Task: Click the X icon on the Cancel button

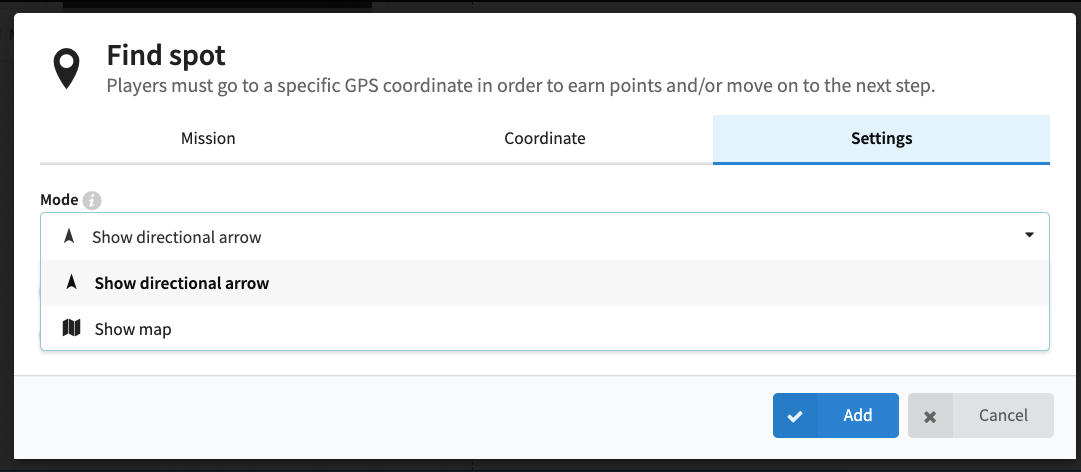Action: 930,416
